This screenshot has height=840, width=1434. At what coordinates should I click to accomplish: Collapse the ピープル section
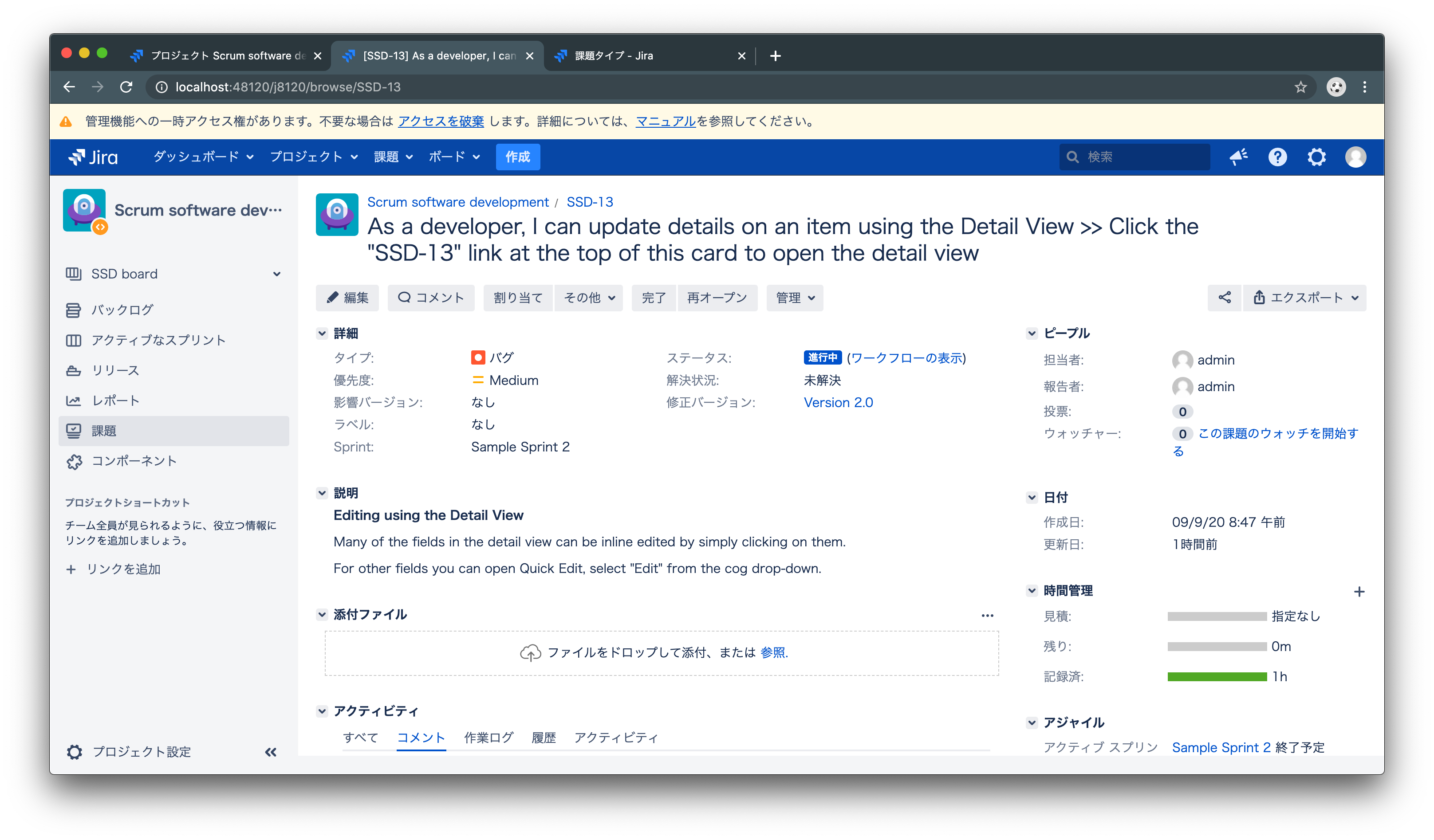point(1032,333)
